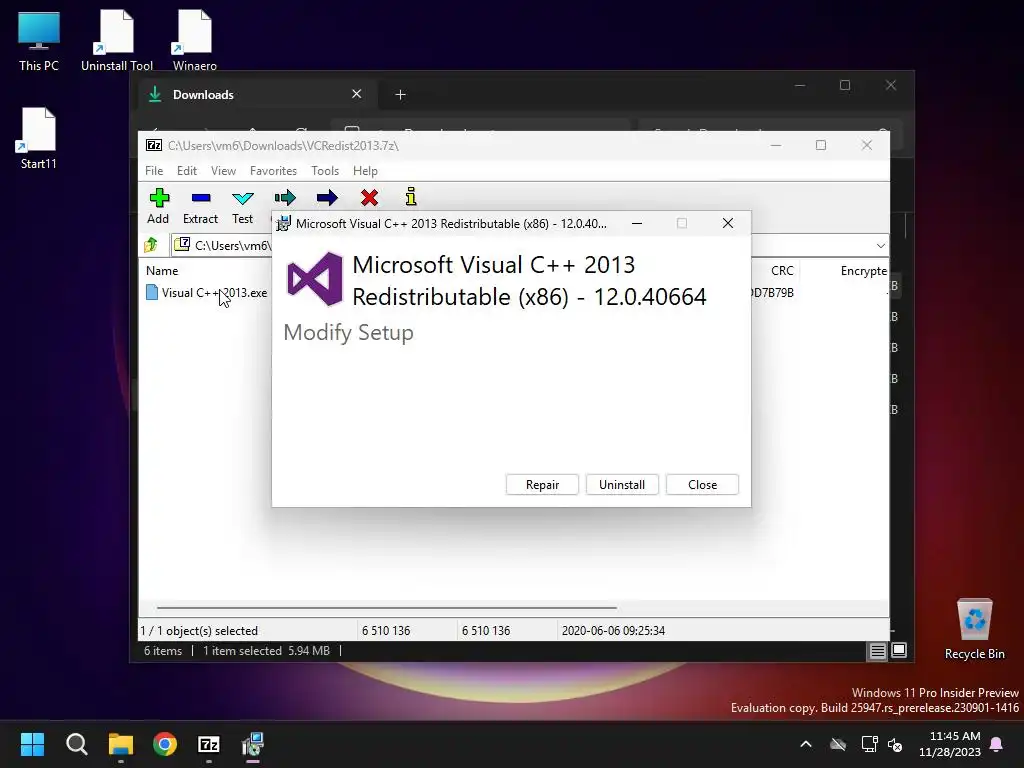This screenshot has height=768, width=1024.
Task: Select the Visual C++ 2013.exe file
Action: point(206,293)
